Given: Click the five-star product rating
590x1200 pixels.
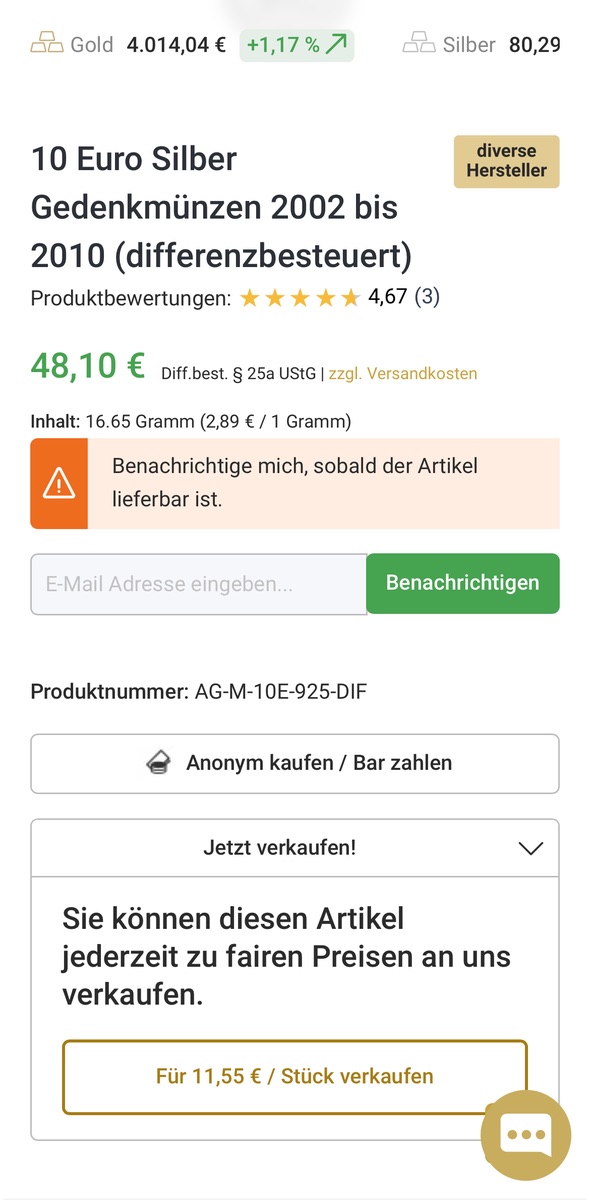Looking at the screenshot, I should (299, 298).
